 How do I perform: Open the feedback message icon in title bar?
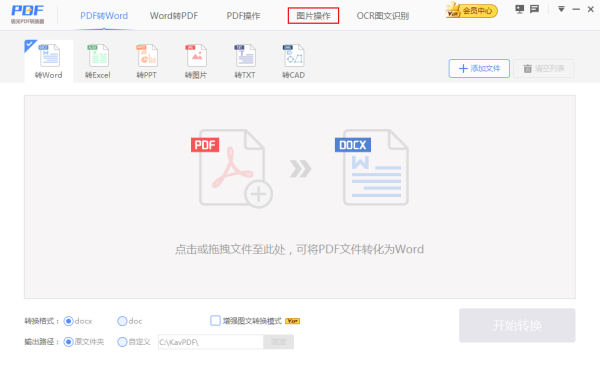click(534, 9)
